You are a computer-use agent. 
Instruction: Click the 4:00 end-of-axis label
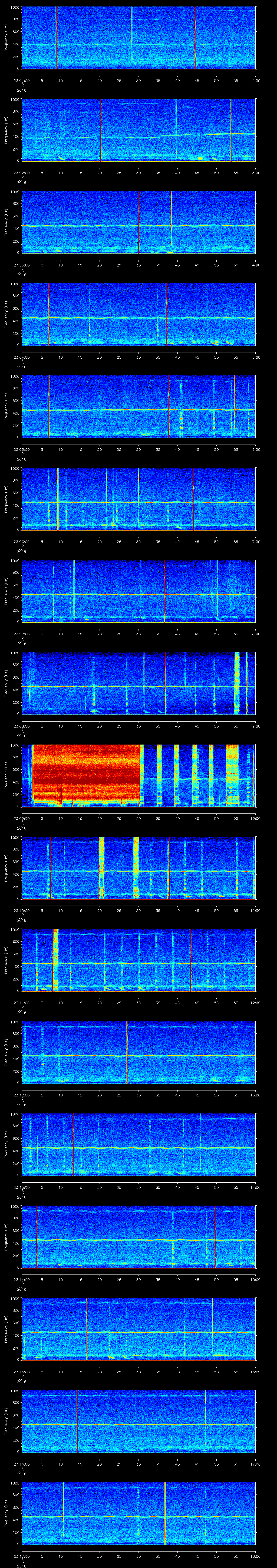(x=256, y=265)
